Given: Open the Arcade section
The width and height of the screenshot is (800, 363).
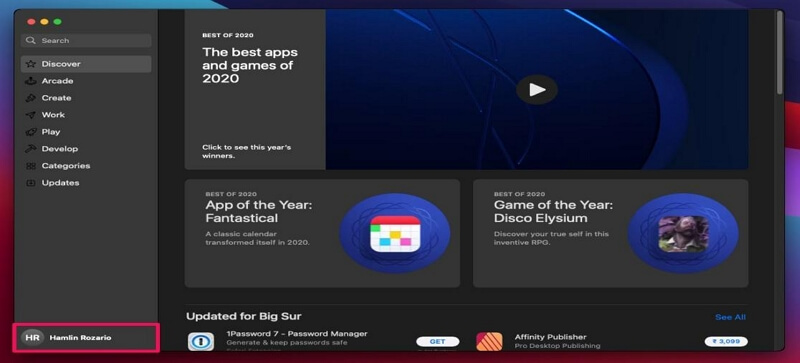Looking at the screenshot, I should click(57, 81).
